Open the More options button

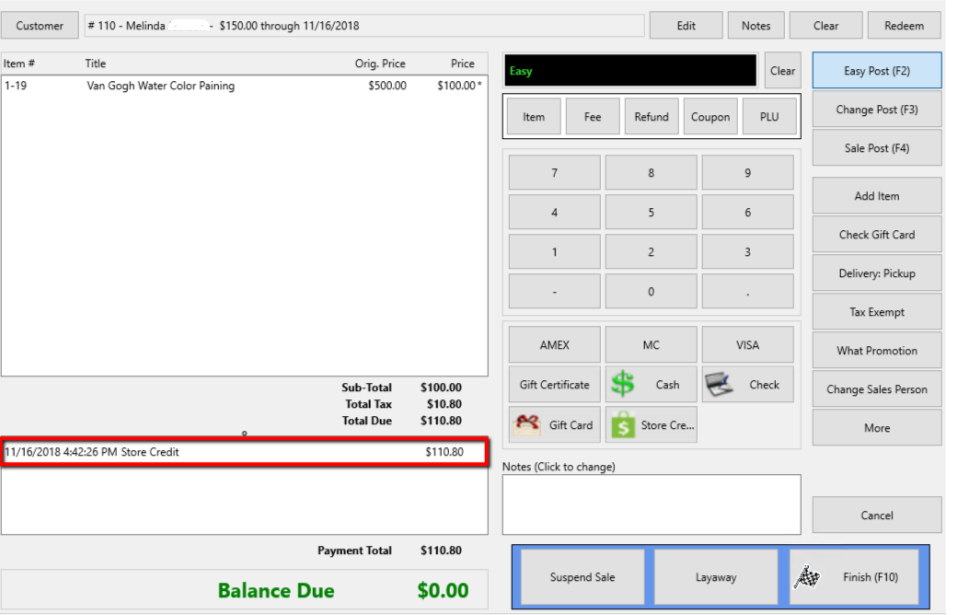(x=877, y=428)
